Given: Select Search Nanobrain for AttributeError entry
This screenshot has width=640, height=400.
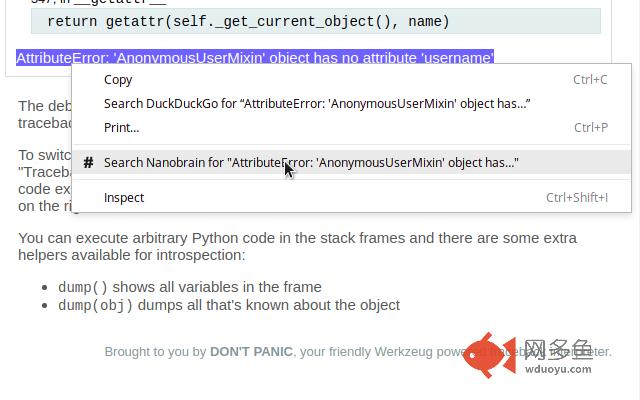Looking at the screenshot, I should [311, 162].
